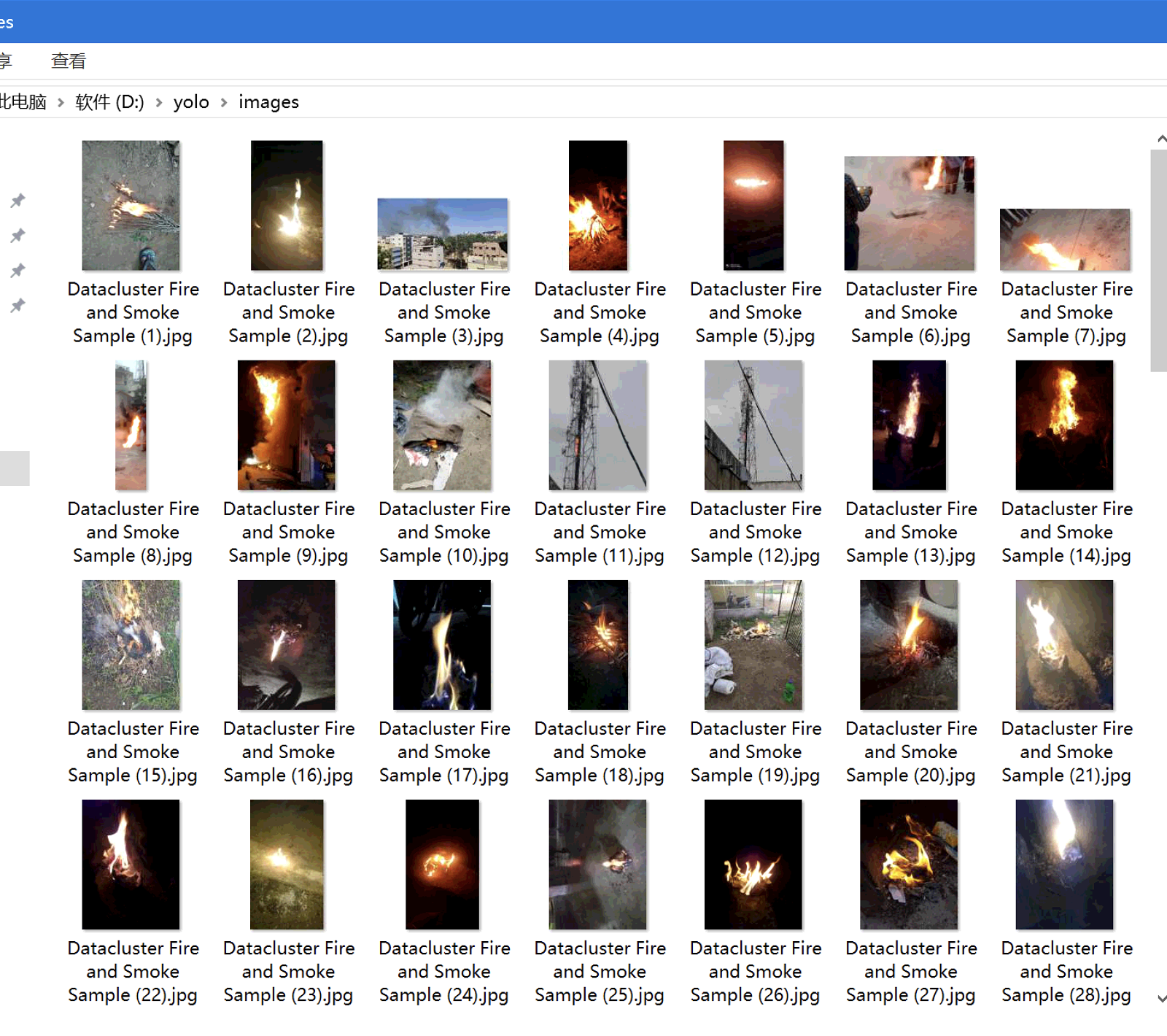Select Sample (19).jpg thumbnail

[x=753, y=645]
